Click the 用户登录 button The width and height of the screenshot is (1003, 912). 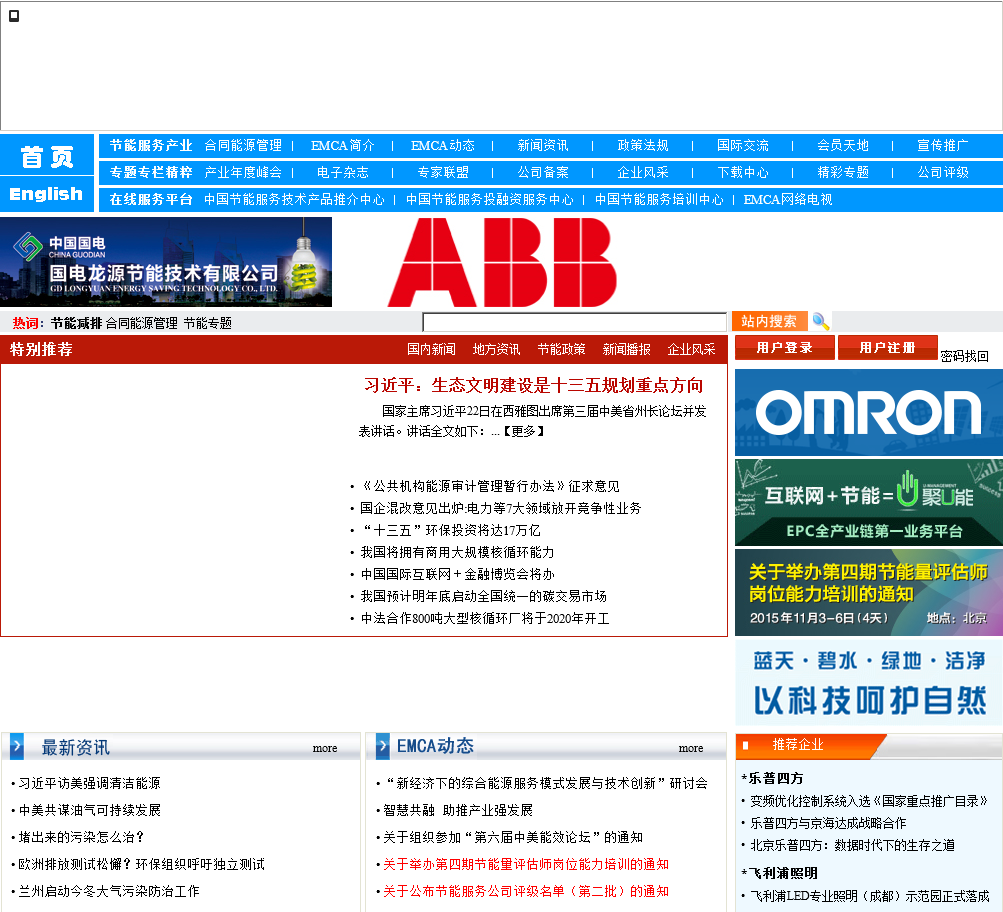tap(784, 348)
